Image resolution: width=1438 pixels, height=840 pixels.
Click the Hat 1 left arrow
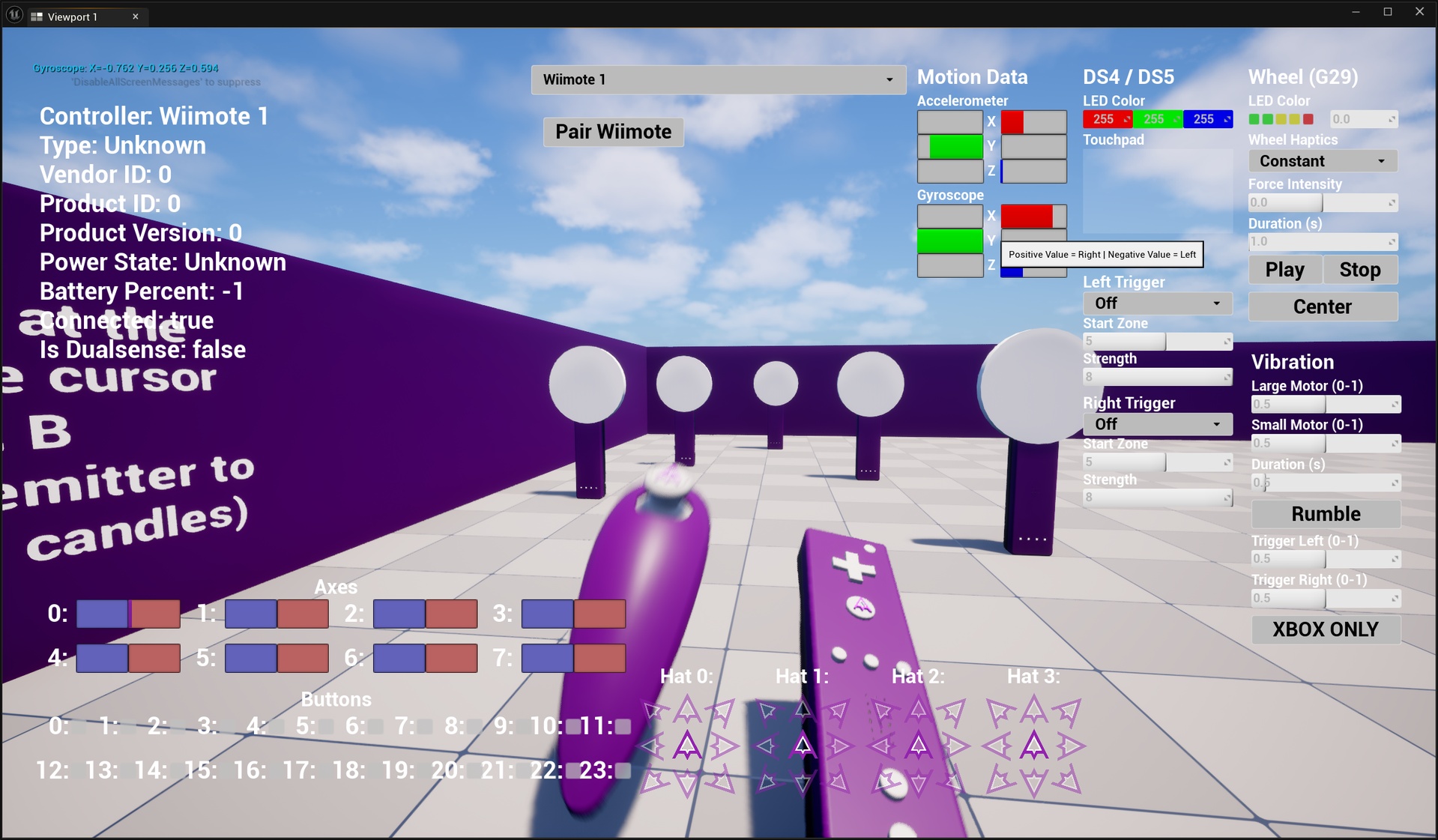tap(767, 746)
